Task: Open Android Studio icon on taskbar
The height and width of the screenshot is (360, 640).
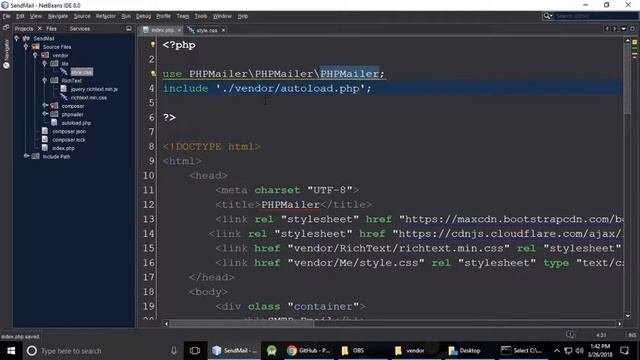Action: tap(271, 351)
